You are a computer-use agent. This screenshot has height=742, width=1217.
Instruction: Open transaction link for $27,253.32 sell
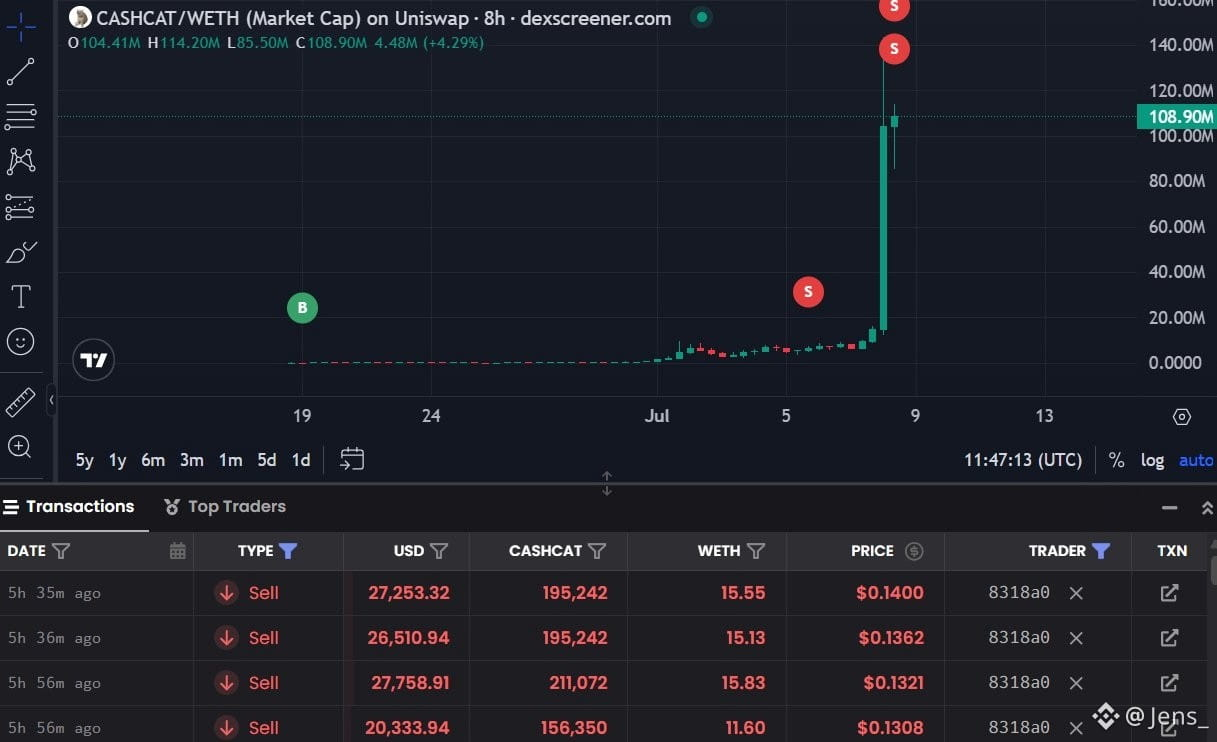[x=1169, y=593]
